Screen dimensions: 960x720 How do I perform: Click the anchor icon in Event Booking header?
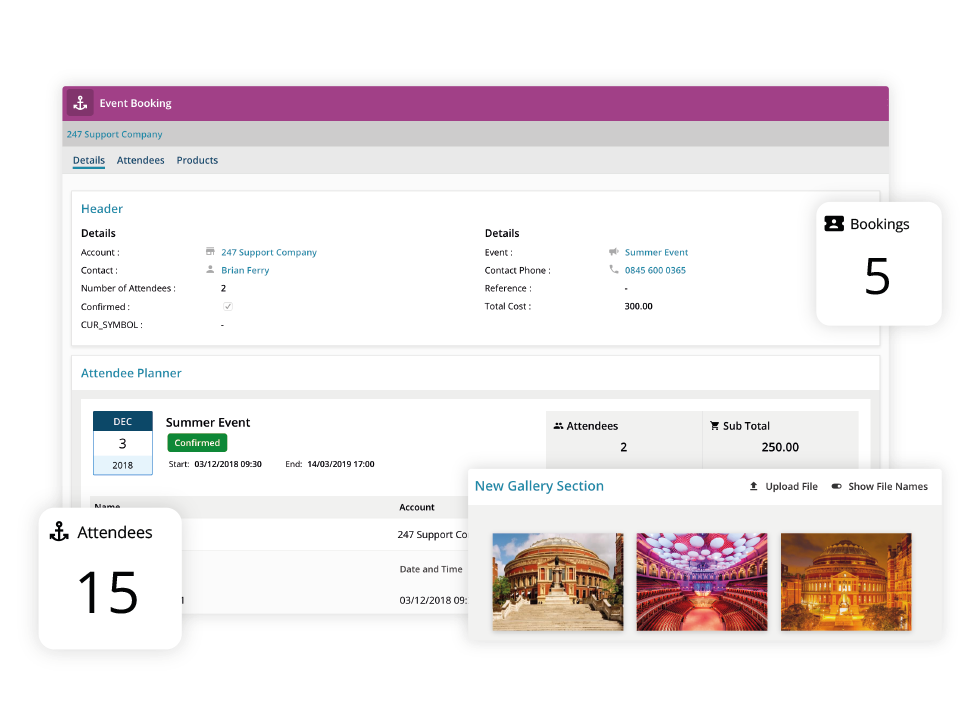pyautogui.click(x=80, y=103)
